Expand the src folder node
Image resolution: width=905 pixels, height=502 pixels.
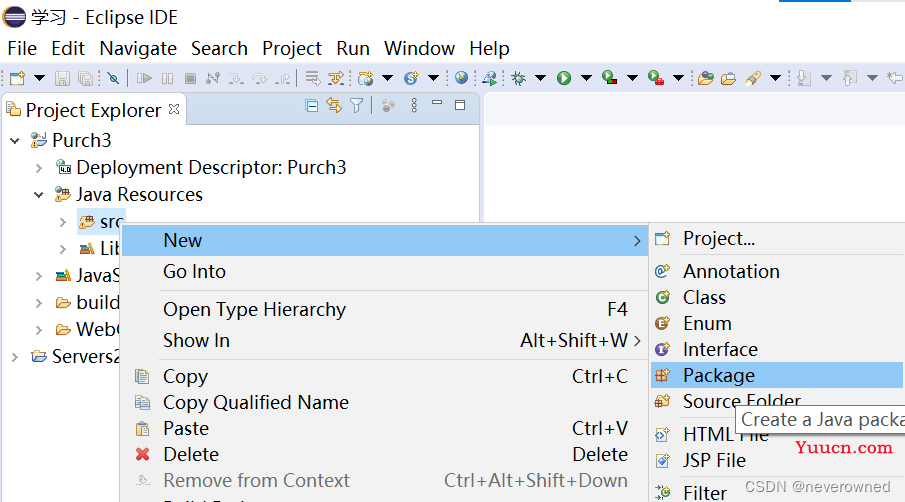tap(63, 222)
